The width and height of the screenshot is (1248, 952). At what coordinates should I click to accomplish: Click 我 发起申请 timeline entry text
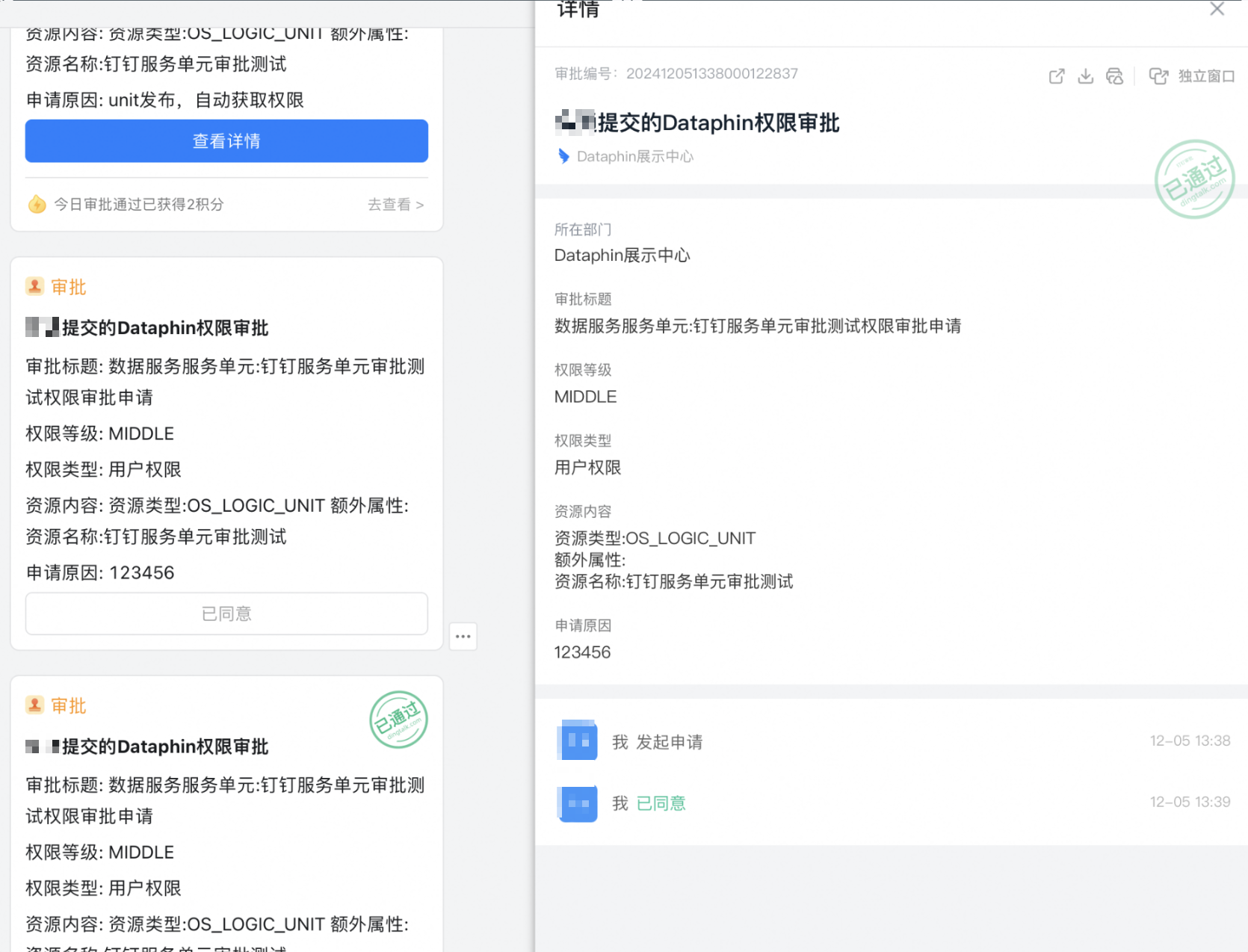[x=658, y=742]
